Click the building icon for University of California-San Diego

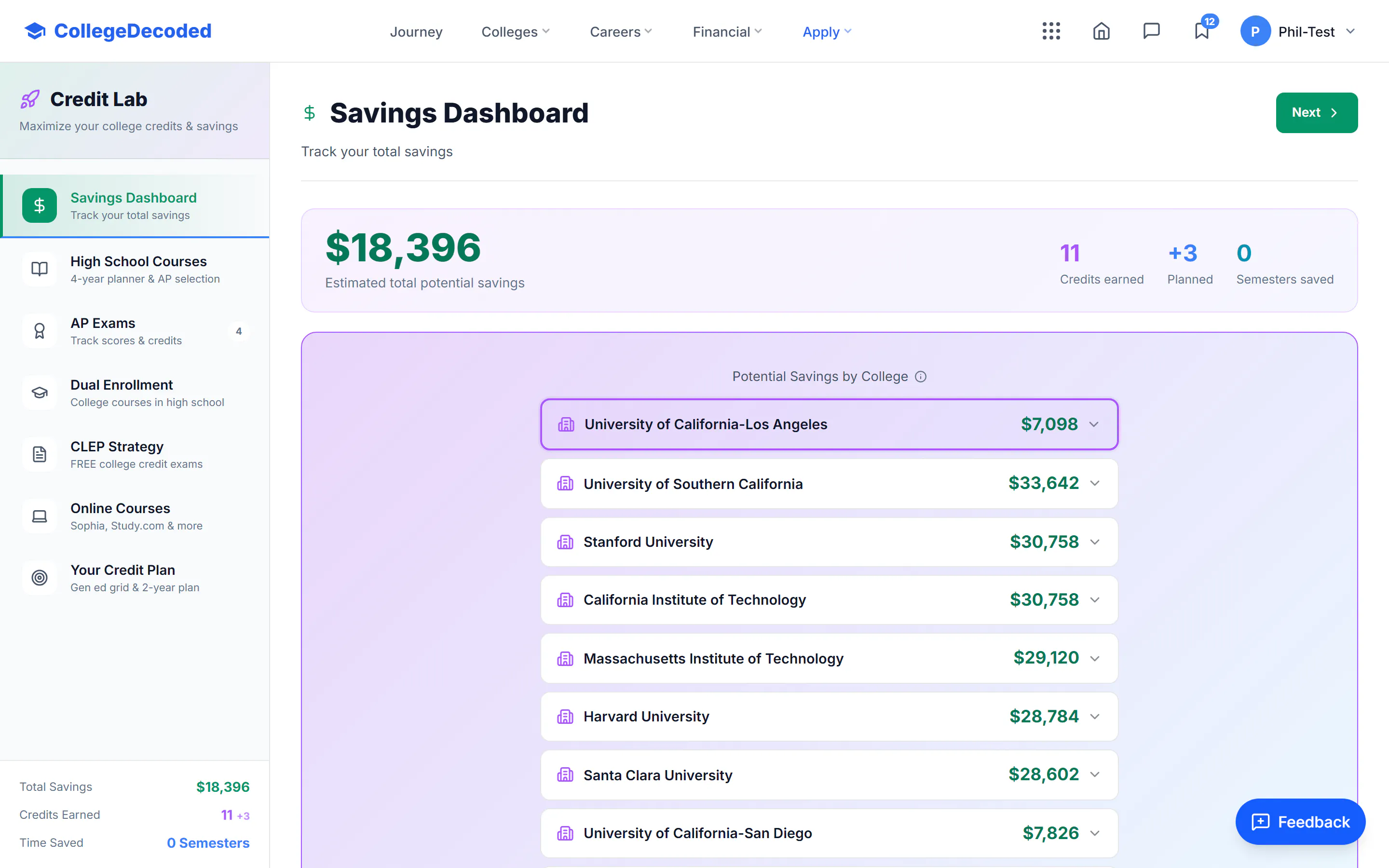click(x=565, y=833)
